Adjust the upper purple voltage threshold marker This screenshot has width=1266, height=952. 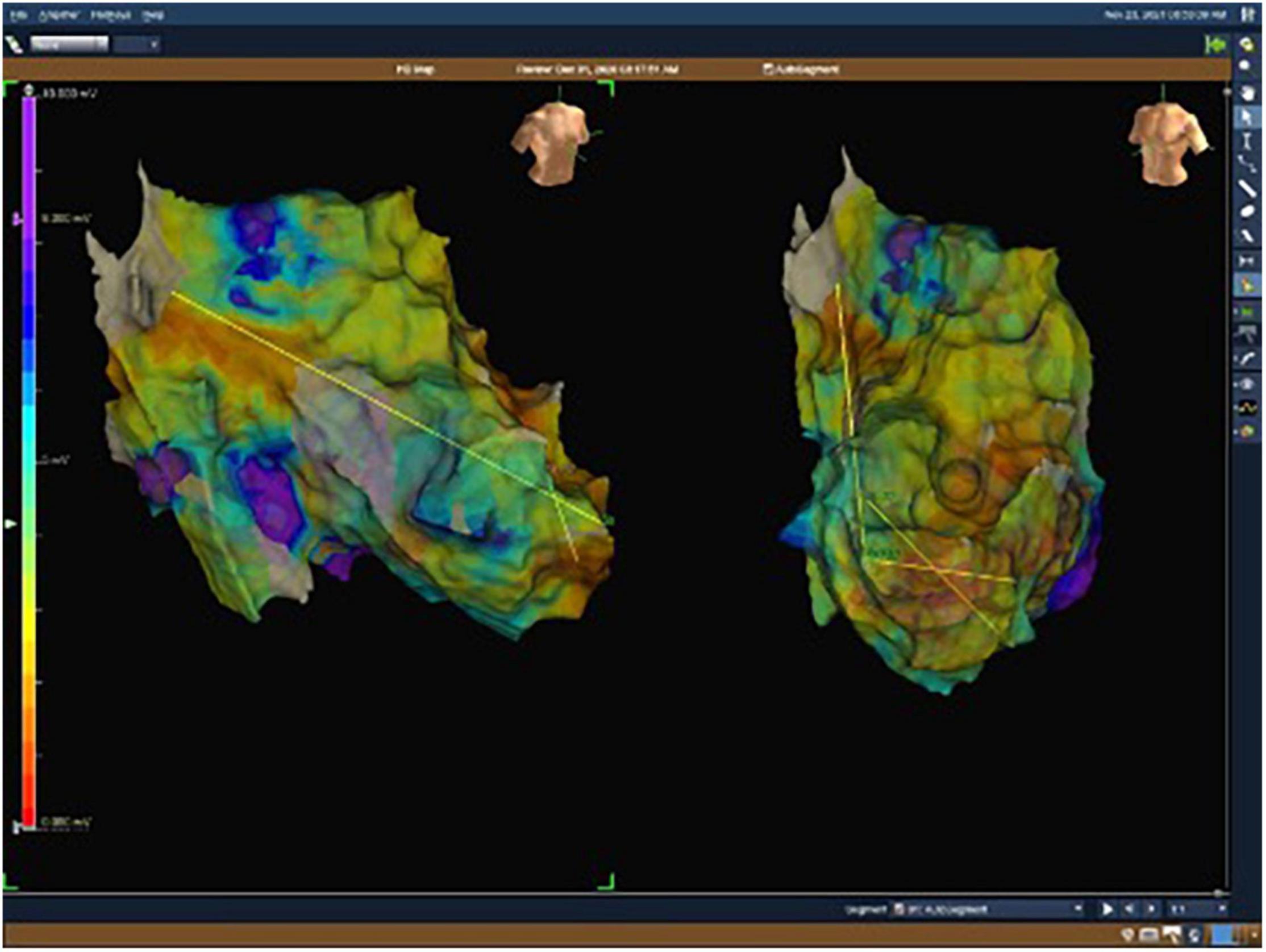tap(18, 219)
